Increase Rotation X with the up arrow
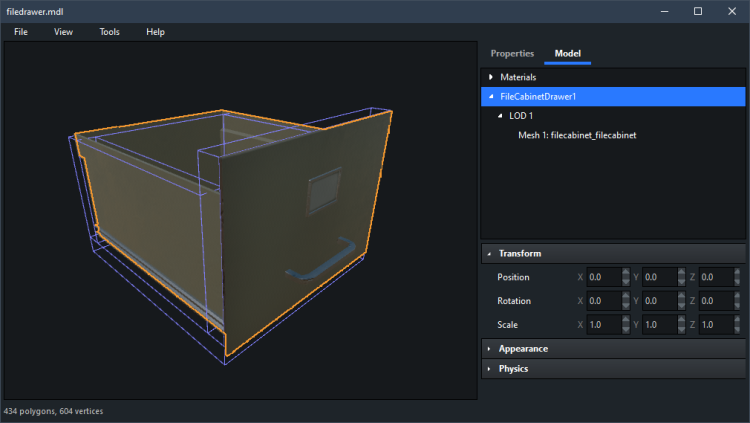750x423 pixels. coord(626,297)
